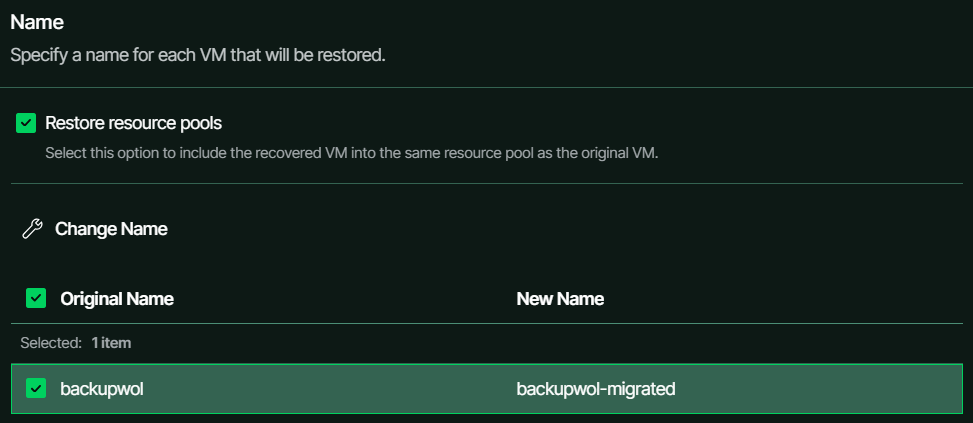This screenshot has height=423, width=973.
Task: Click the backupwol original name text
Action: pos(102,389)
